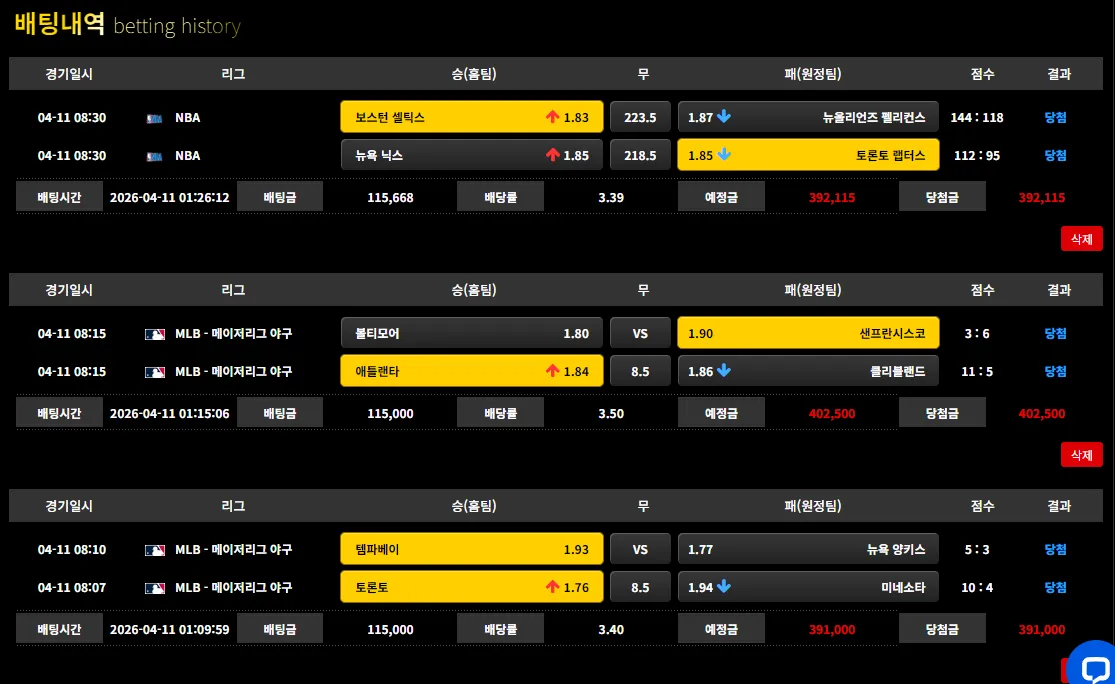
Task: Click the red up arrow next to 1.83
Action: point(553,117)
